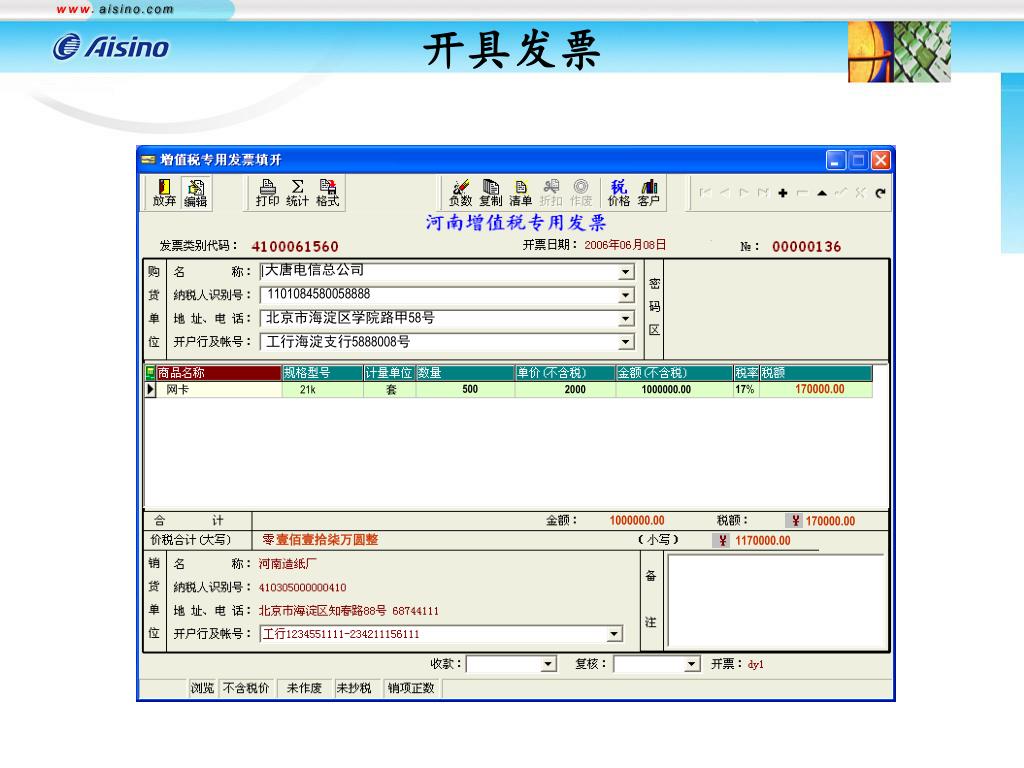Click the 复制 (copy) toolbar icon
This screenshot has width=1024, height=768.
point(490,193)
